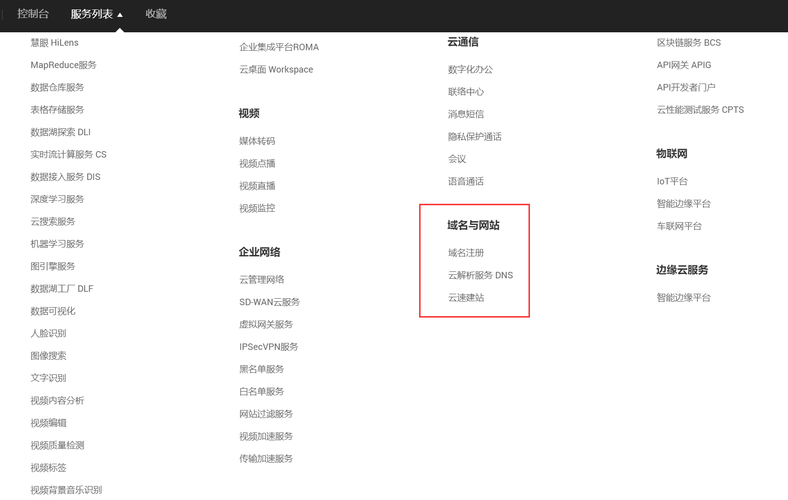Click 视频背景音乐识别 link
Image resolution: width=788 pixels, height=500 pixels.
(x=66, y=490)
